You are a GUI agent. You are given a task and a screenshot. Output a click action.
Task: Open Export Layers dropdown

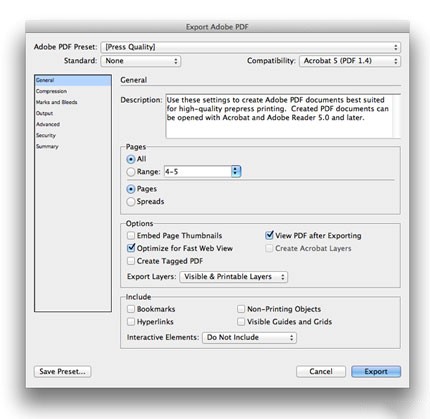click(x=234, y=277)
